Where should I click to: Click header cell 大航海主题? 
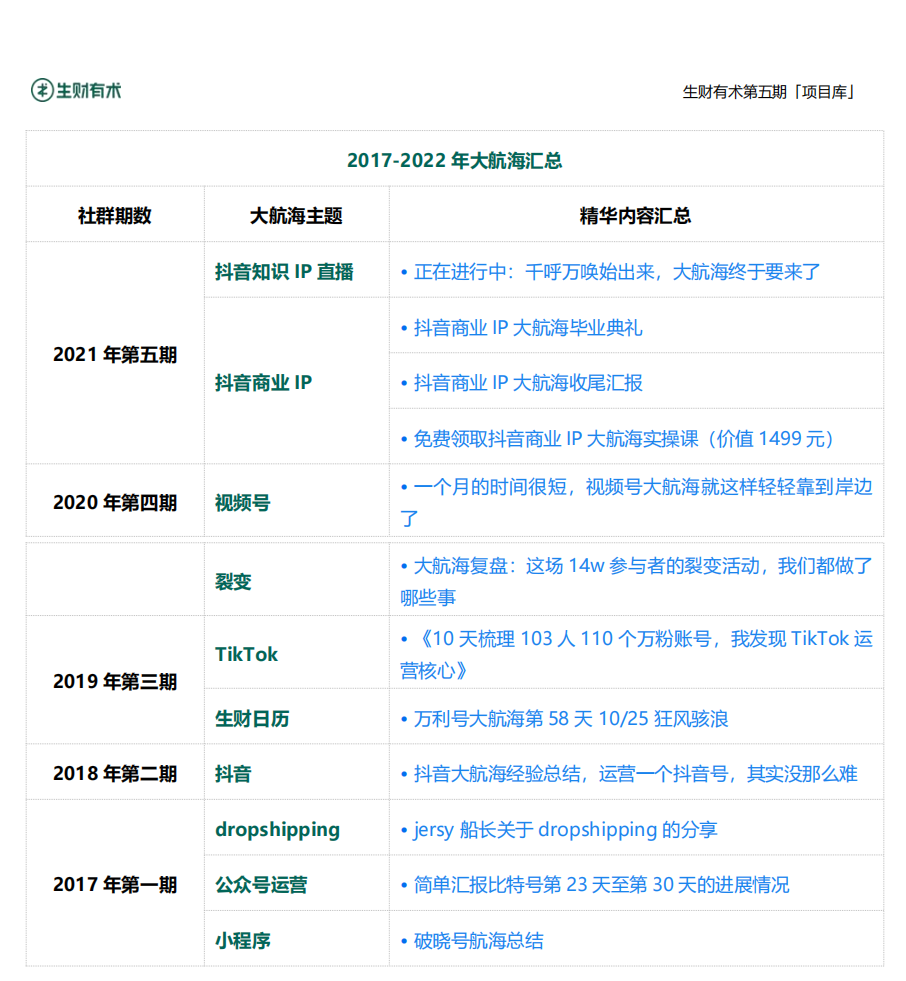point(296,216)
